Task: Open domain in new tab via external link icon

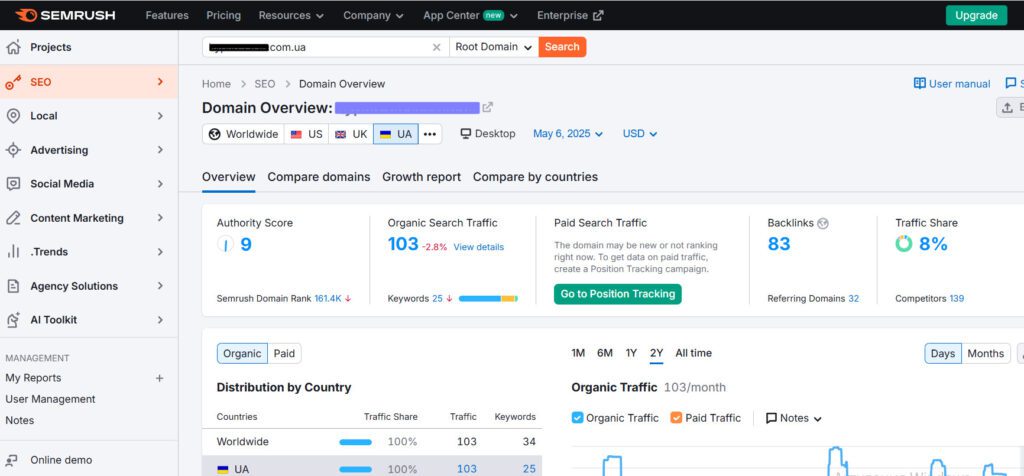Action: (487, 107)
